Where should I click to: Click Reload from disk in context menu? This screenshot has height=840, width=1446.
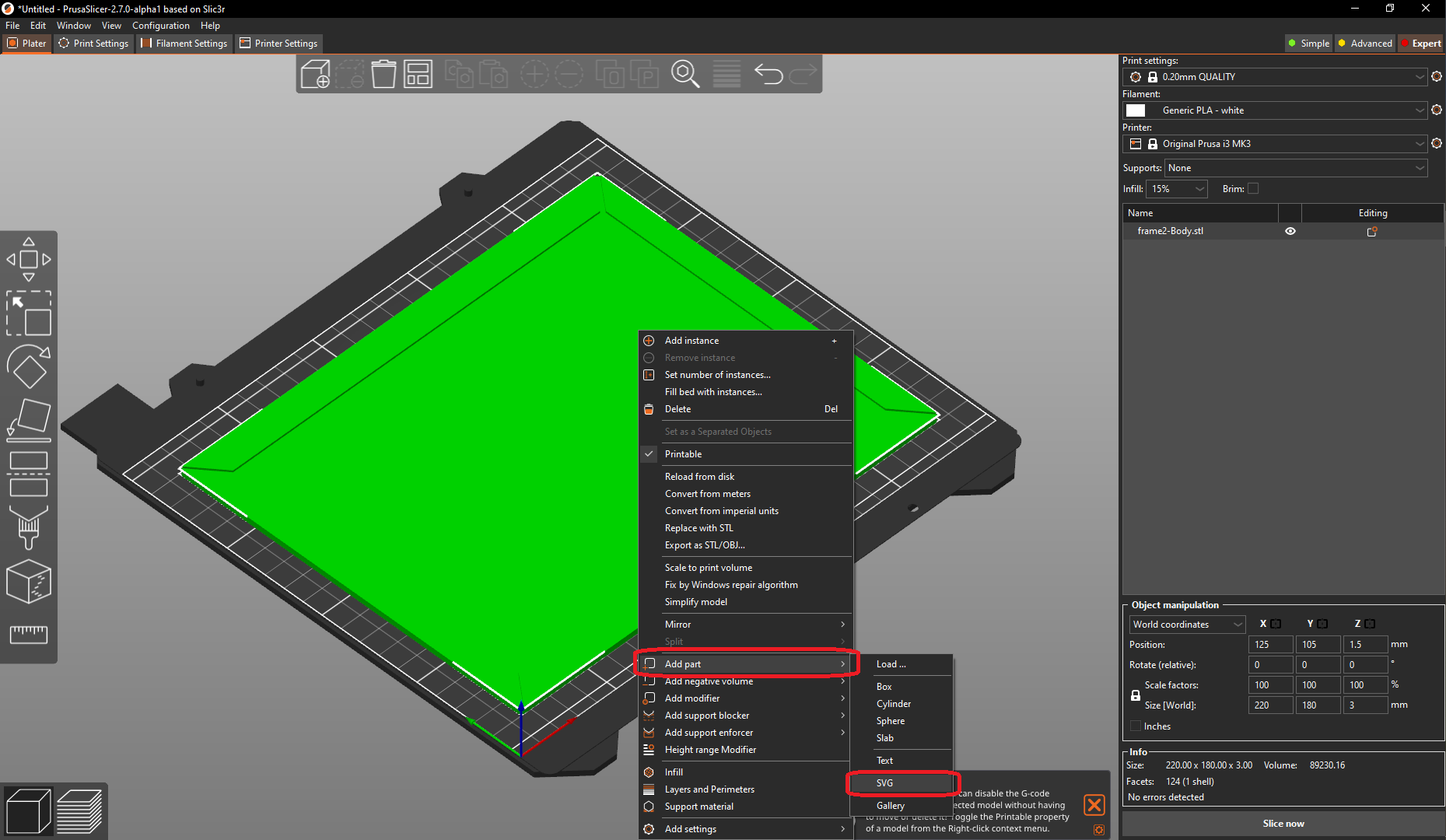pyautogui.click(x=745, y=477)
